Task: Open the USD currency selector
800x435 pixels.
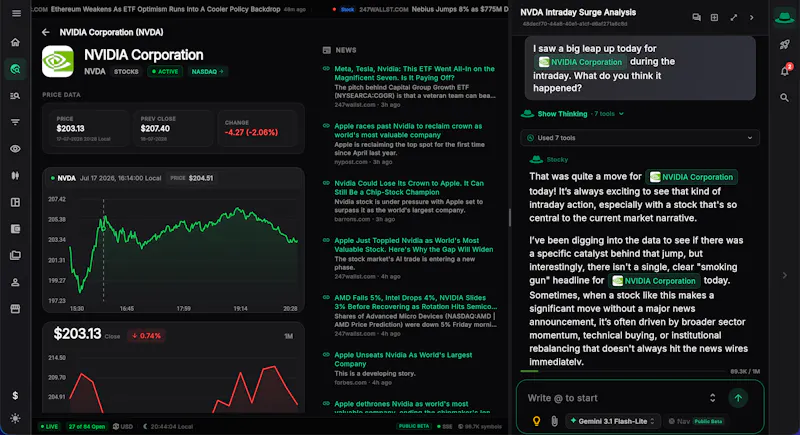Action: click(122, 426)
